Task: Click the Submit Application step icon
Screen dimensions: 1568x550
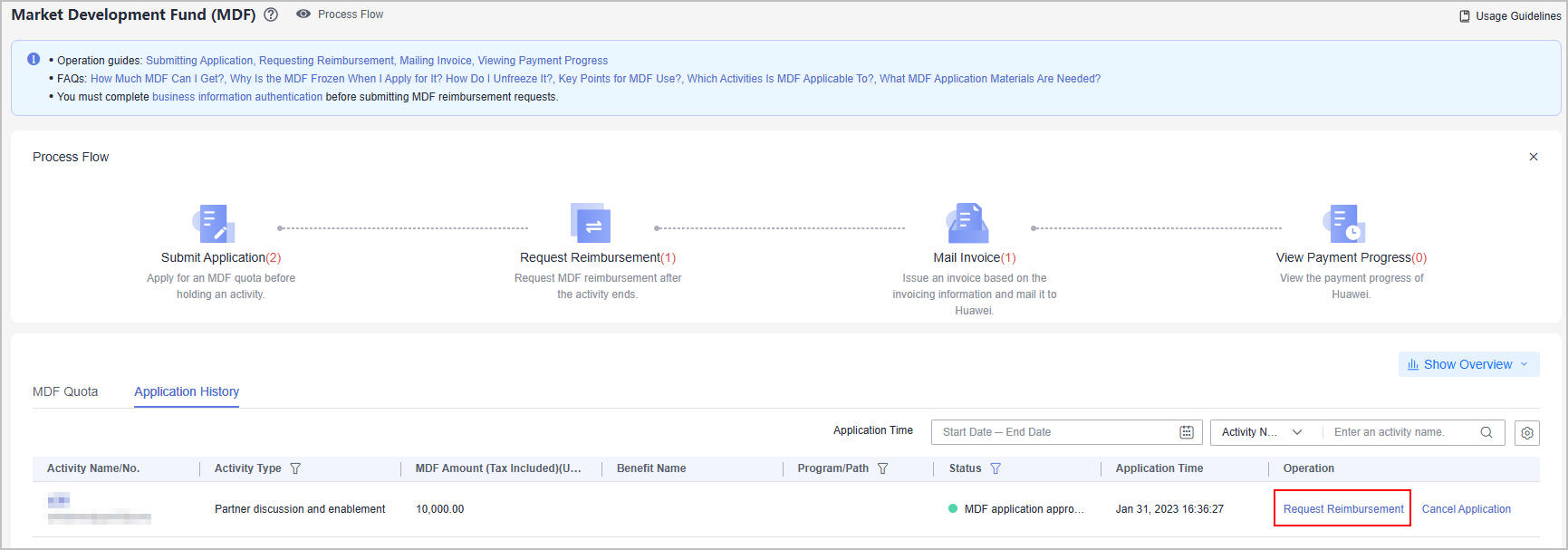Action: [x=215, y=224]
